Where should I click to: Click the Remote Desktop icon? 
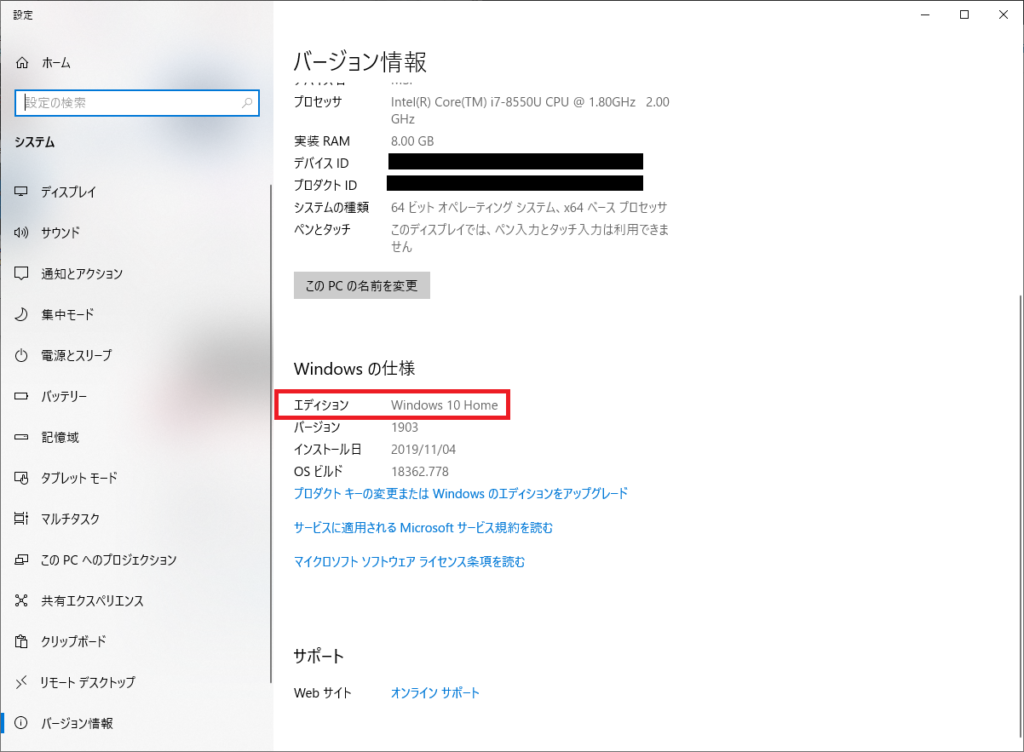point(21,682)
